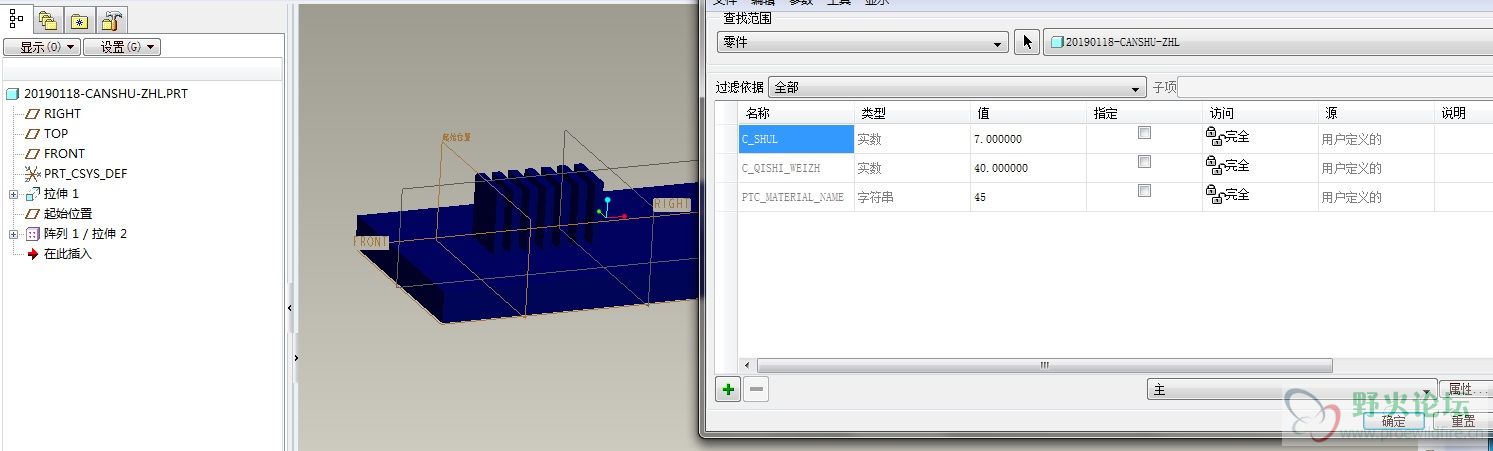Toggle 指定 checkbox for C_SHUL
The height and width of the screenshot is (451, 1493).
1144,132
